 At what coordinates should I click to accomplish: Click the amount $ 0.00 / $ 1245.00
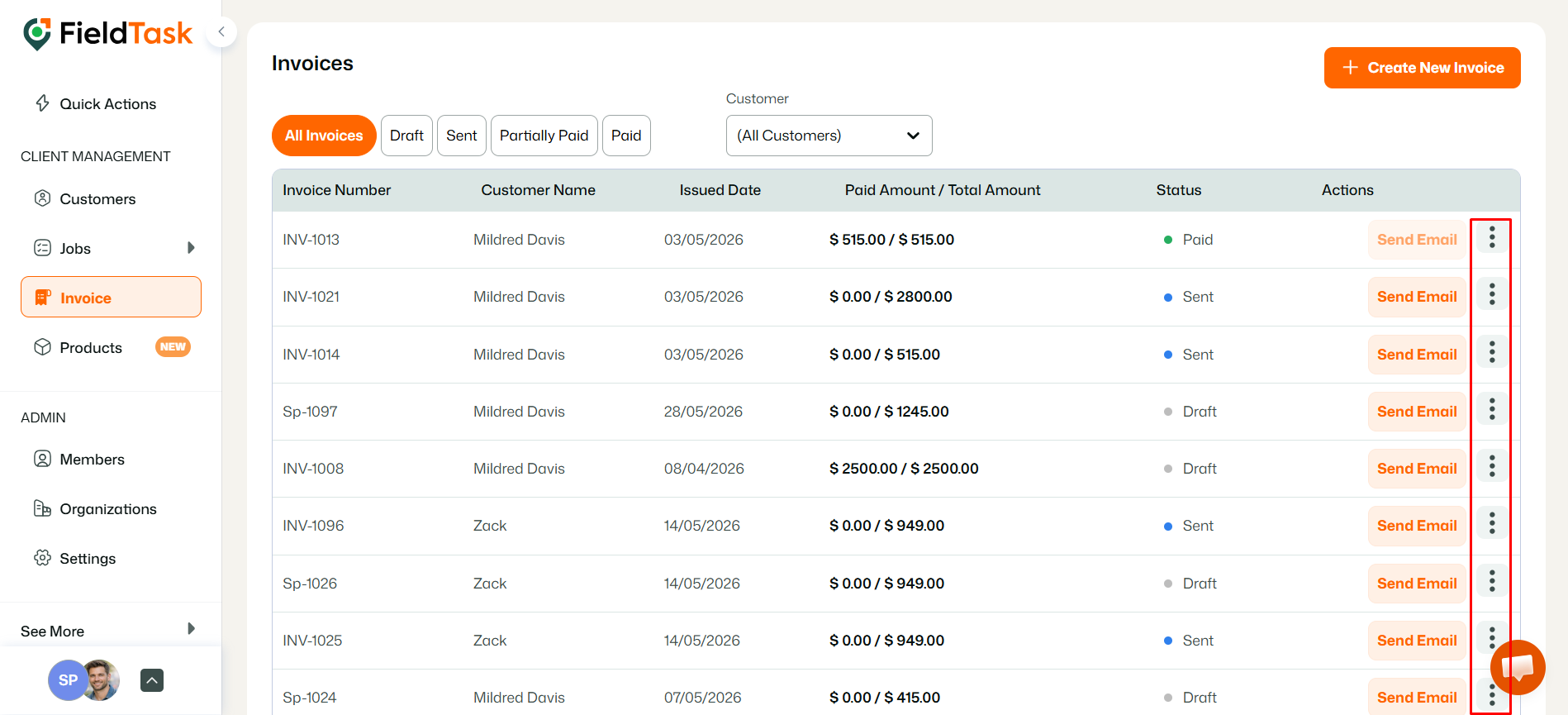(889, 412)
